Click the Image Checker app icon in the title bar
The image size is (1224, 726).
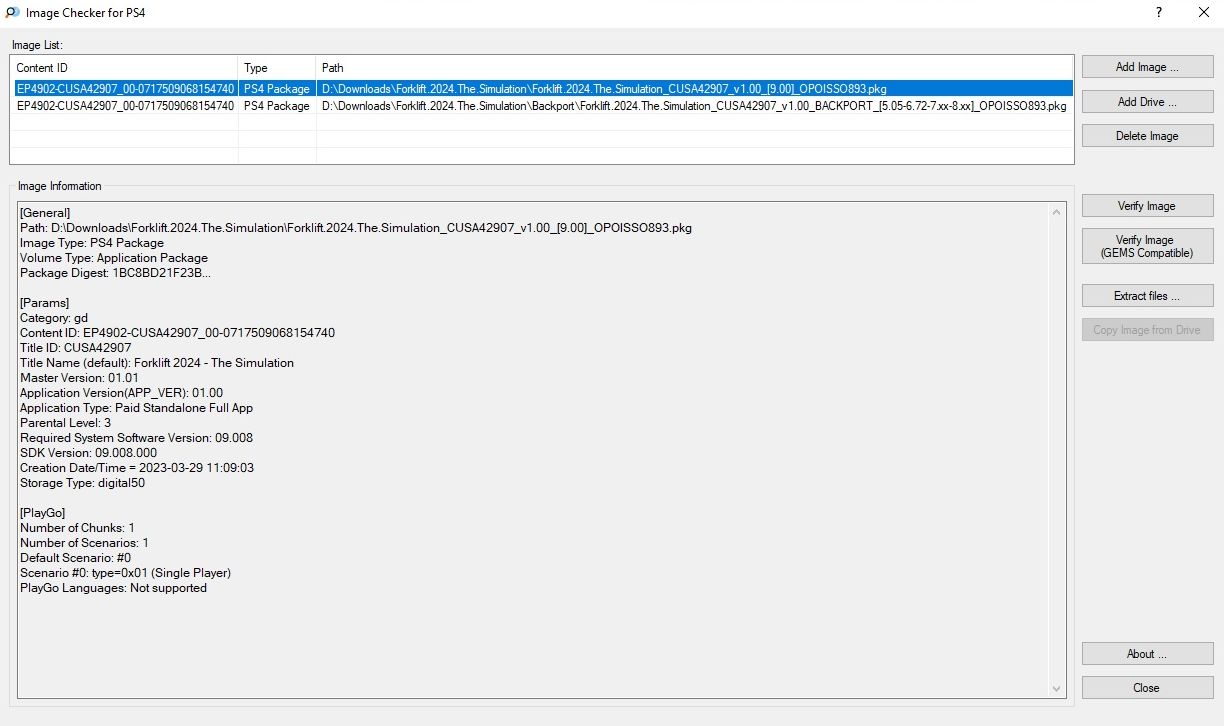point(10,13)
